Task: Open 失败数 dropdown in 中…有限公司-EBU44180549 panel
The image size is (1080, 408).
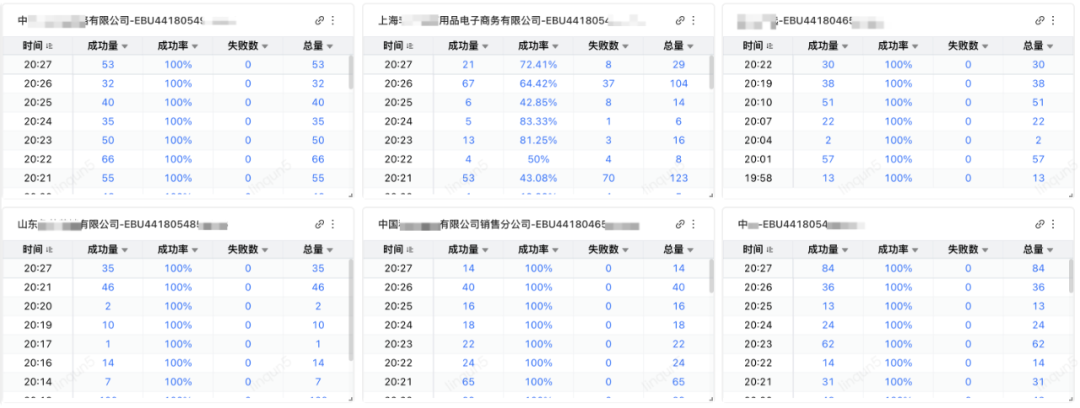Action: pyautogui.click(x=266, y=47)
